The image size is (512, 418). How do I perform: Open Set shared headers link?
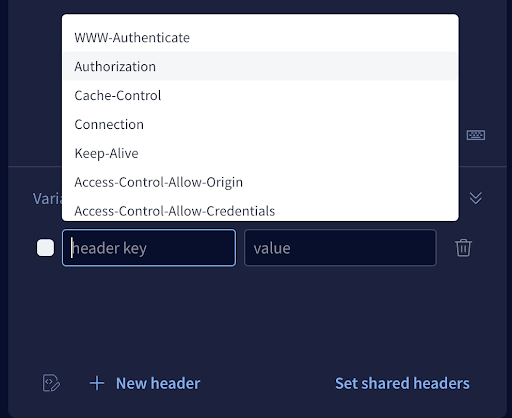point(402,383)
